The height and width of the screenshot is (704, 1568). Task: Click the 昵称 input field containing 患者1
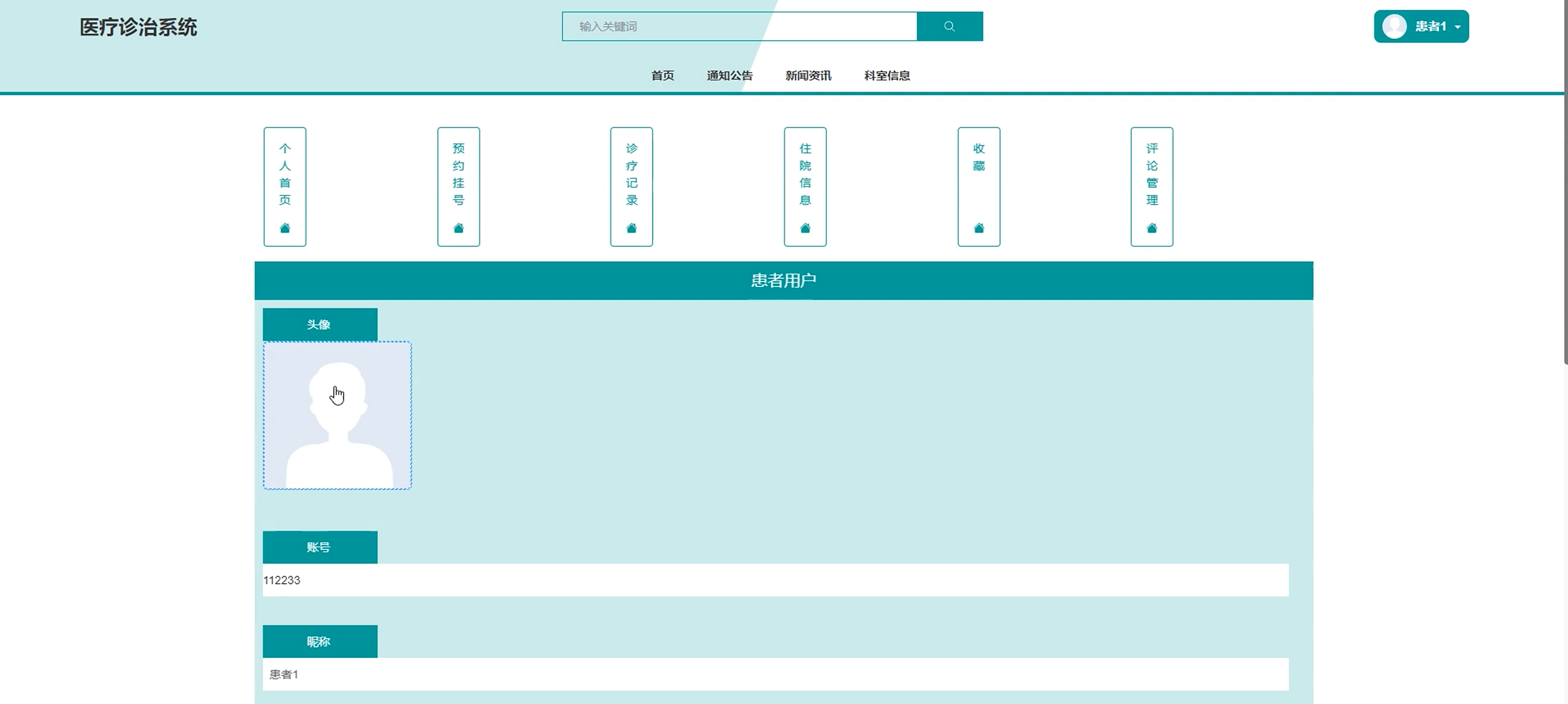pos(775,674)
